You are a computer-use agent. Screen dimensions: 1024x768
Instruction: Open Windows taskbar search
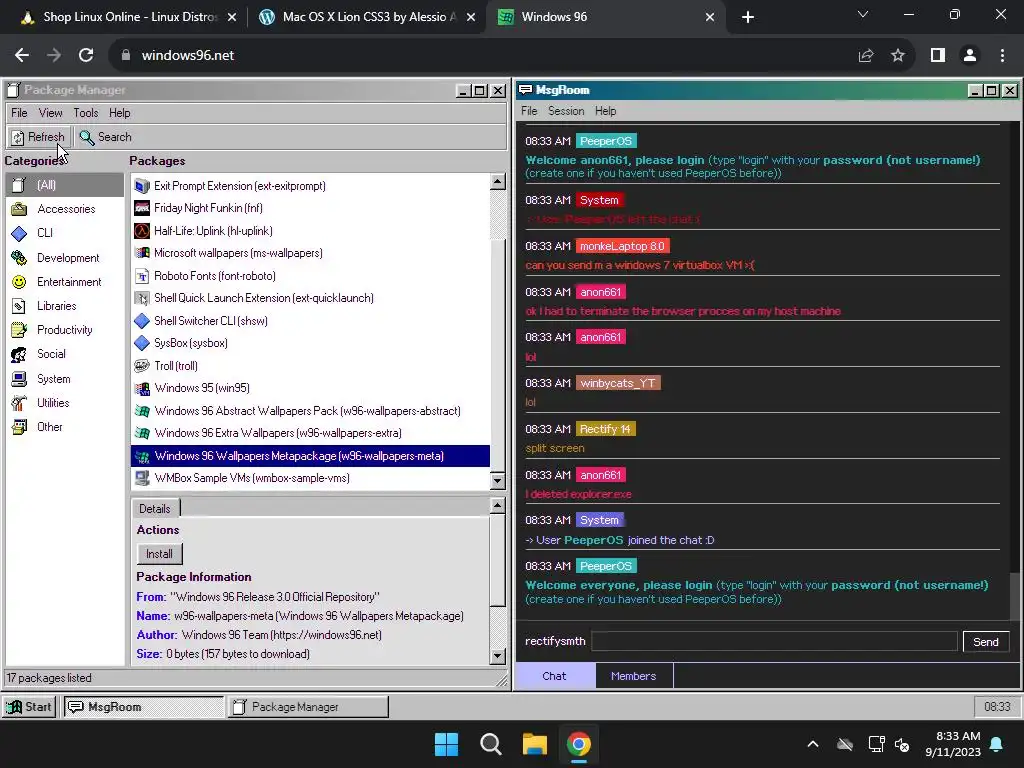pyautogui.click(x=490, y=744)
